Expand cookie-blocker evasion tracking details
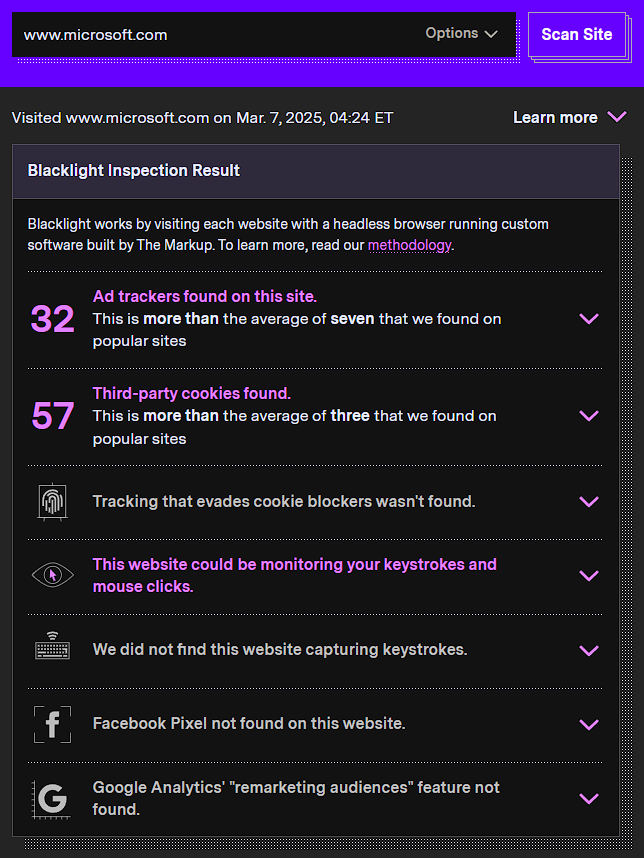Screen dimensions: 644x858 (589, 501)
